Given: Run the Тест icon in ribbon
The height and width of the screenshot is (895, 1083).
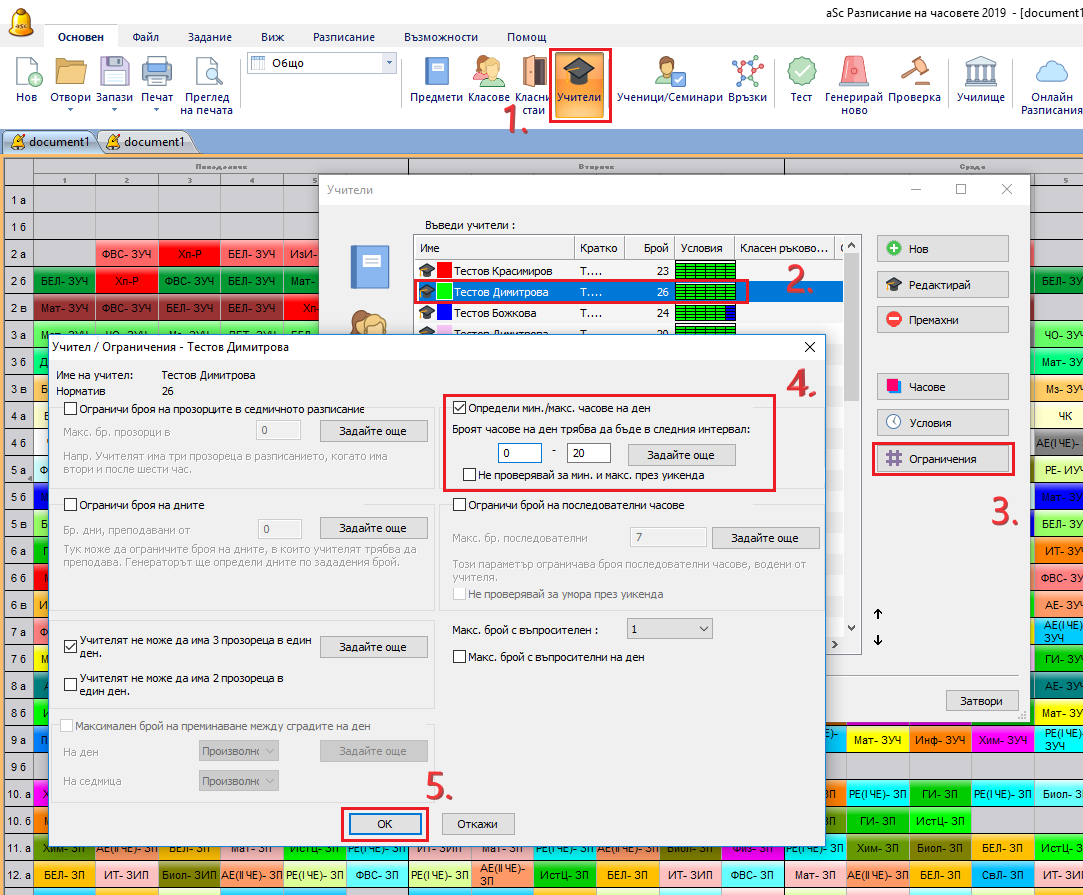Looking at the screenshot, I should pos(801,80).
